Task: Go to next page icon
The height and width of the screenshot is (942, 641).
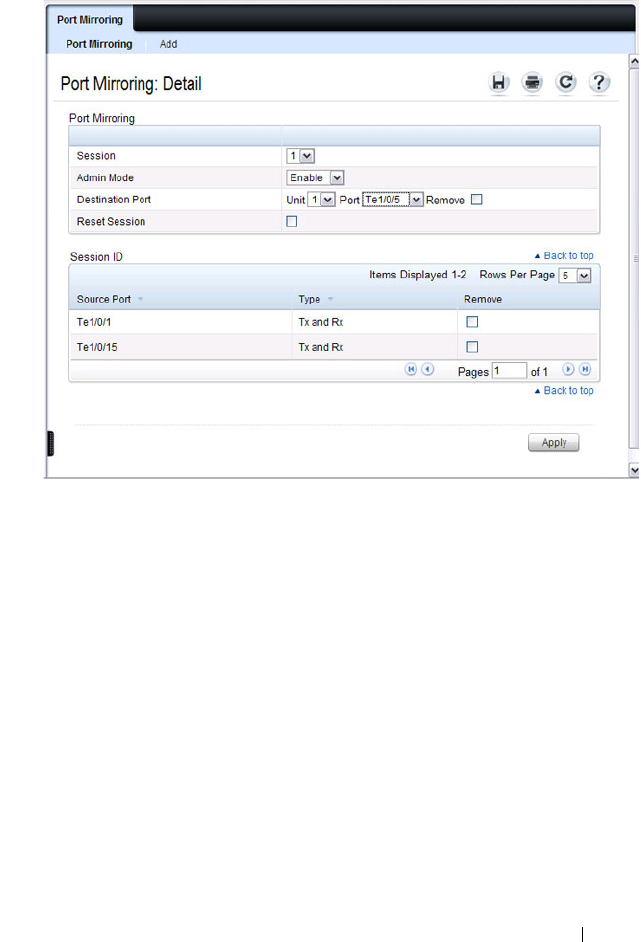Action: click(x=568, y=369)
